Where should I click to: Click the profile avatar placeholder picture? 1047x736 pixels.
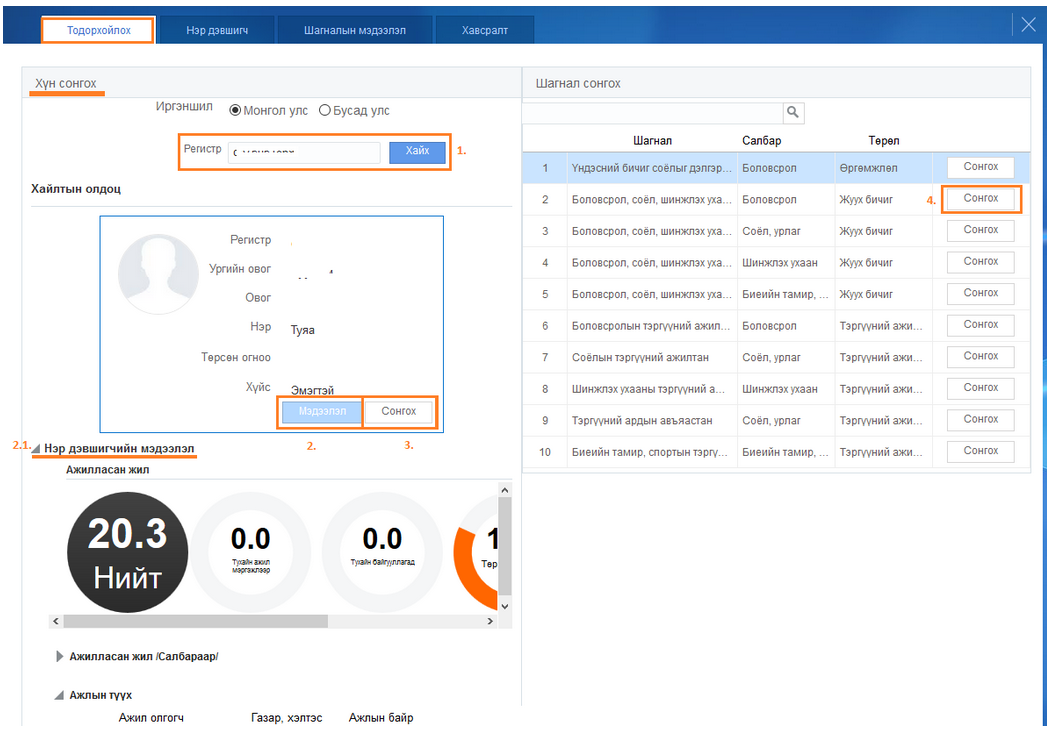pos(158,274)
